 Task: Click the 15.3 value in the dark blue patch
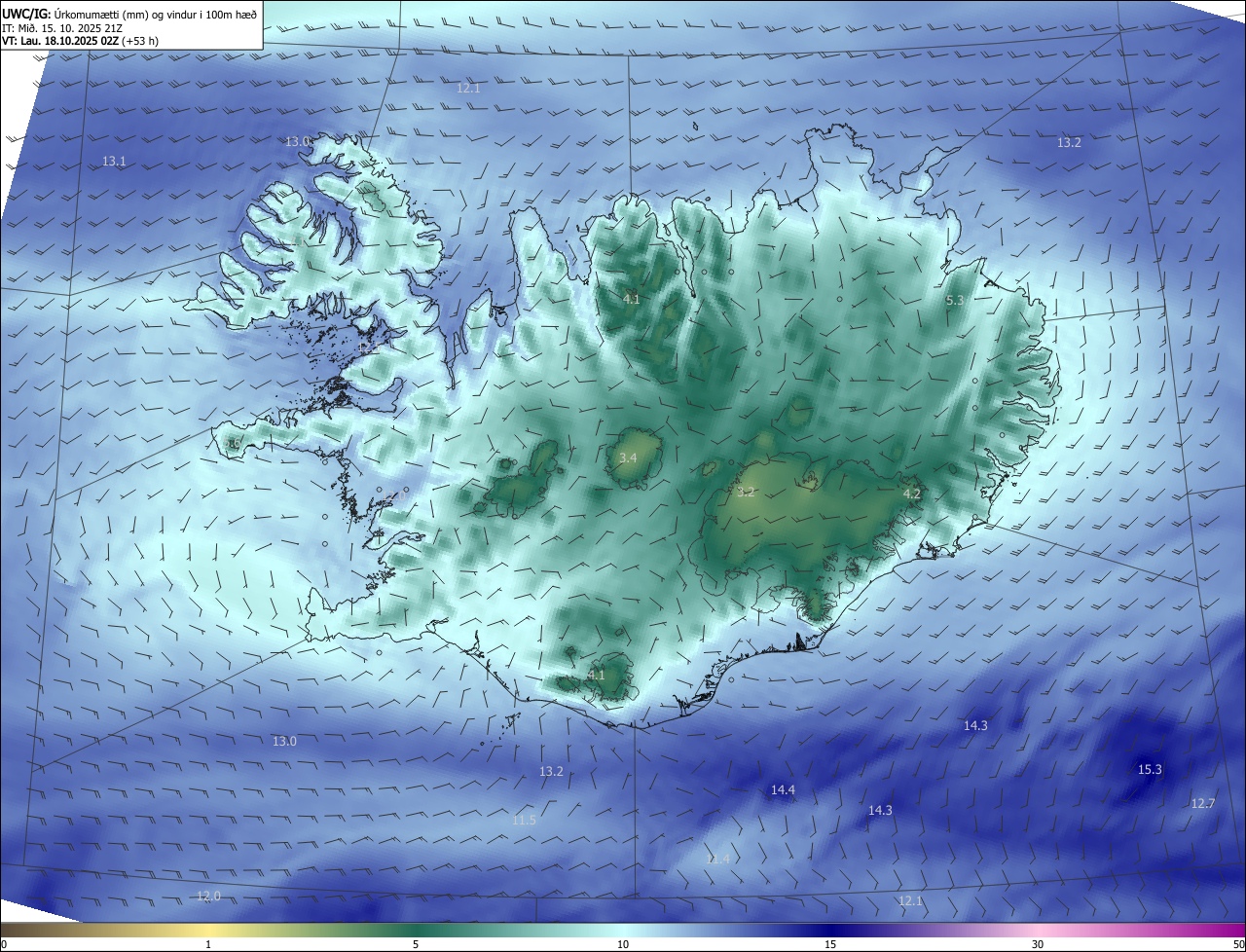point(1150,770)
